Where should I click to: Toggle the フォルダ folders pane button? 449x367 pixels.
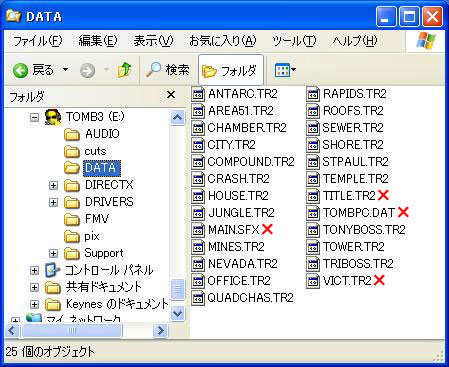tap(230, 70)
